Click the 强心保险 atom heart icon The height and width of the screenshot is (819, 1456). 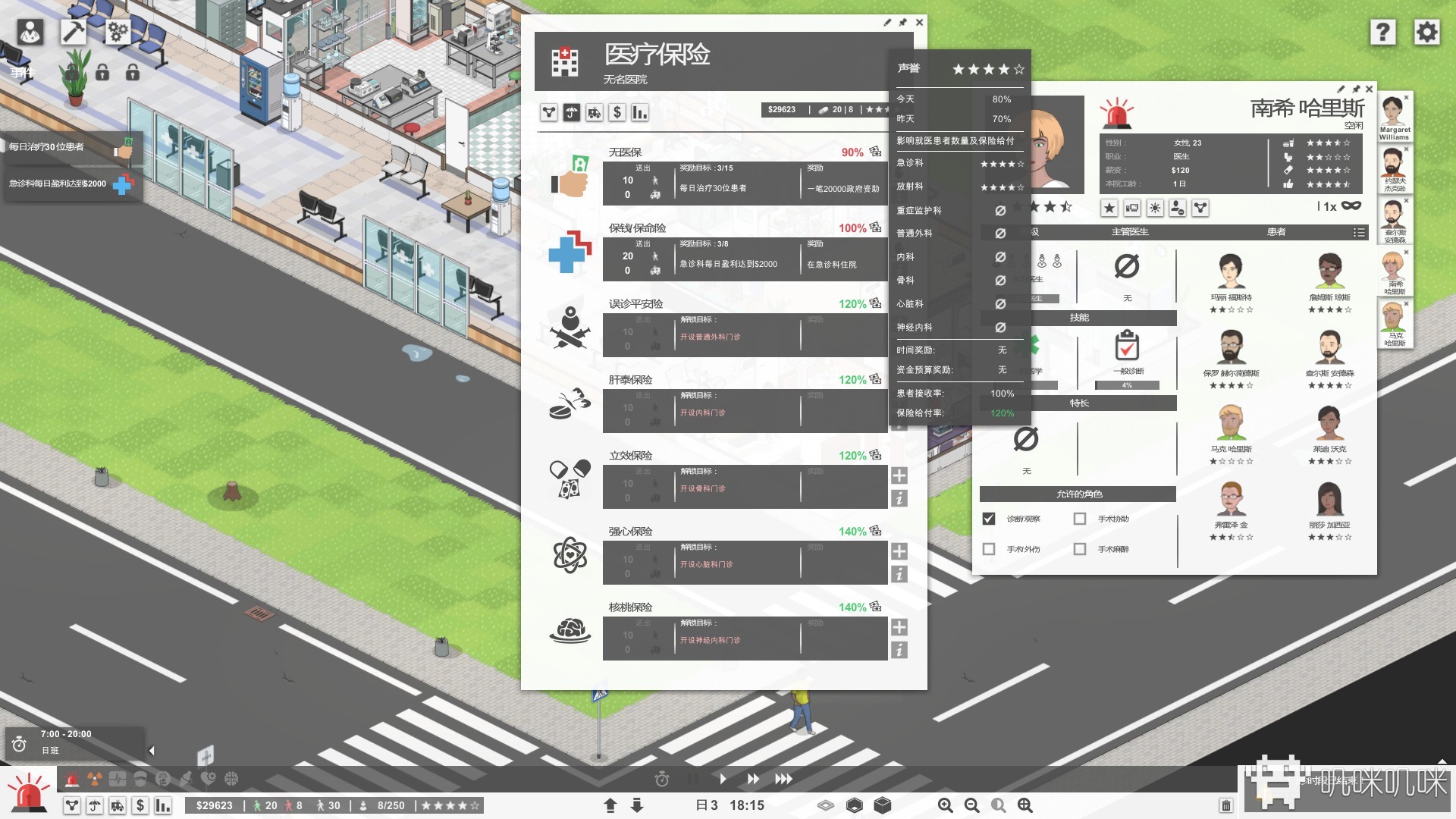(x=570, y=555)
